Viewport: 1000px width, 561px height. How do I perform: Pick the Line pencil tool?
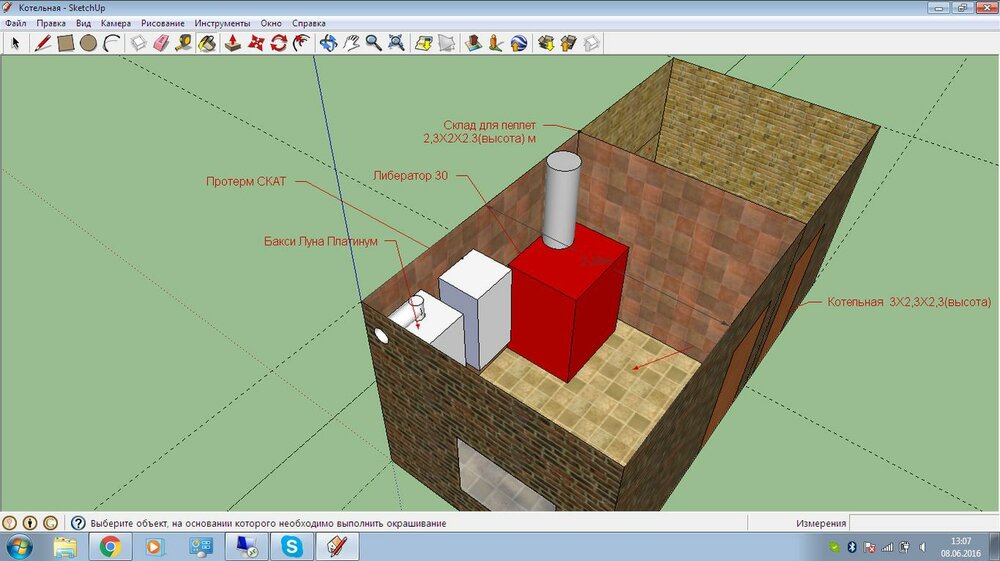pos(42,43)
